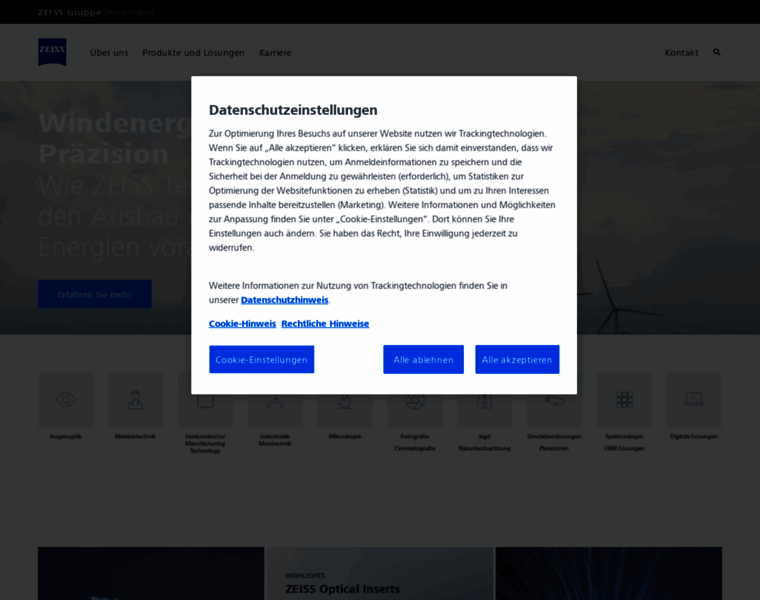Viewport: 760px width, 600px height.
Task: Select the Spektroskopie grid icon
Action: pos(624,400)
